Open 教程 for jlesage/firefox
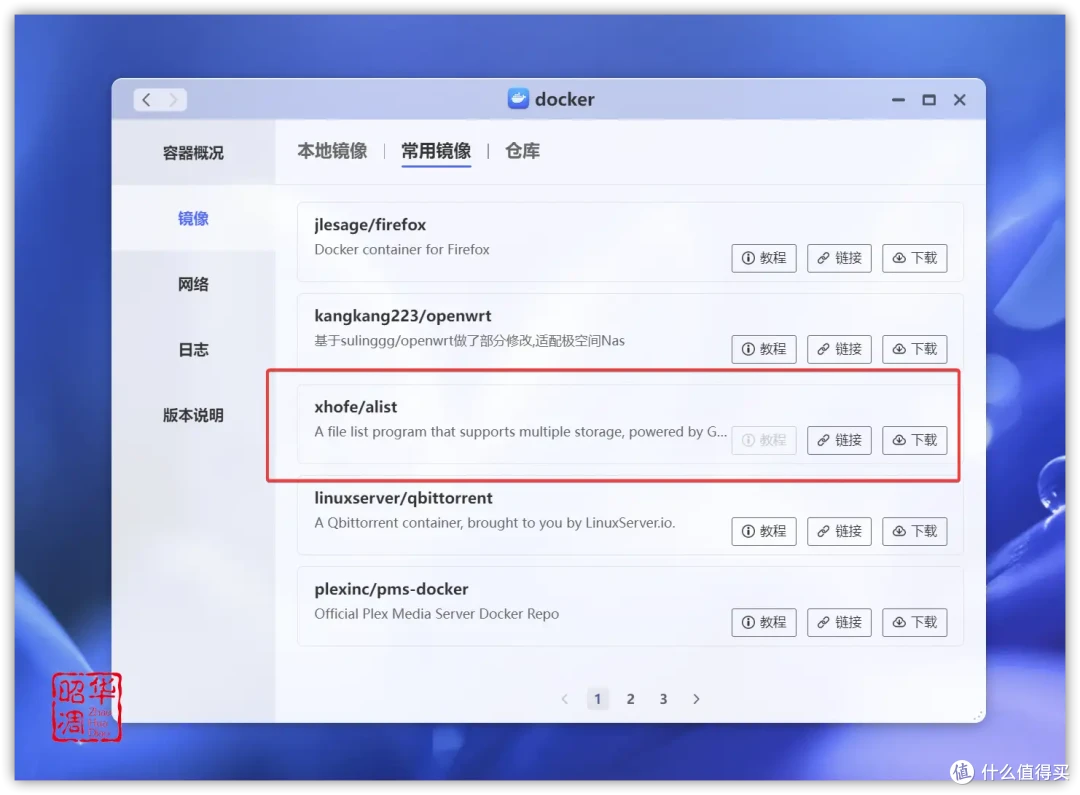The width and height of the screenshot is (1080, 795). 764,258
